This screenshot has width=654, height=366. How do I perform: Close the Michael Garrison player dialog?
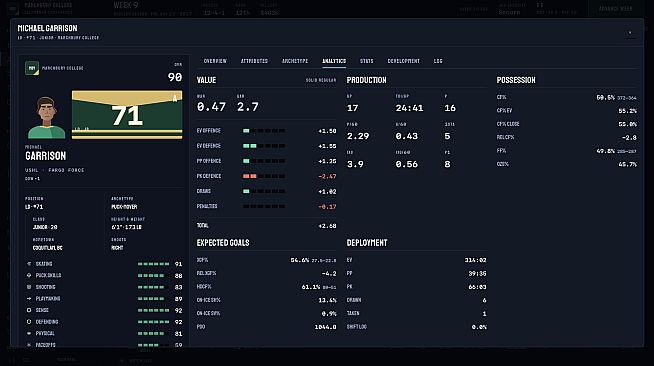click(x=630, y=33)
